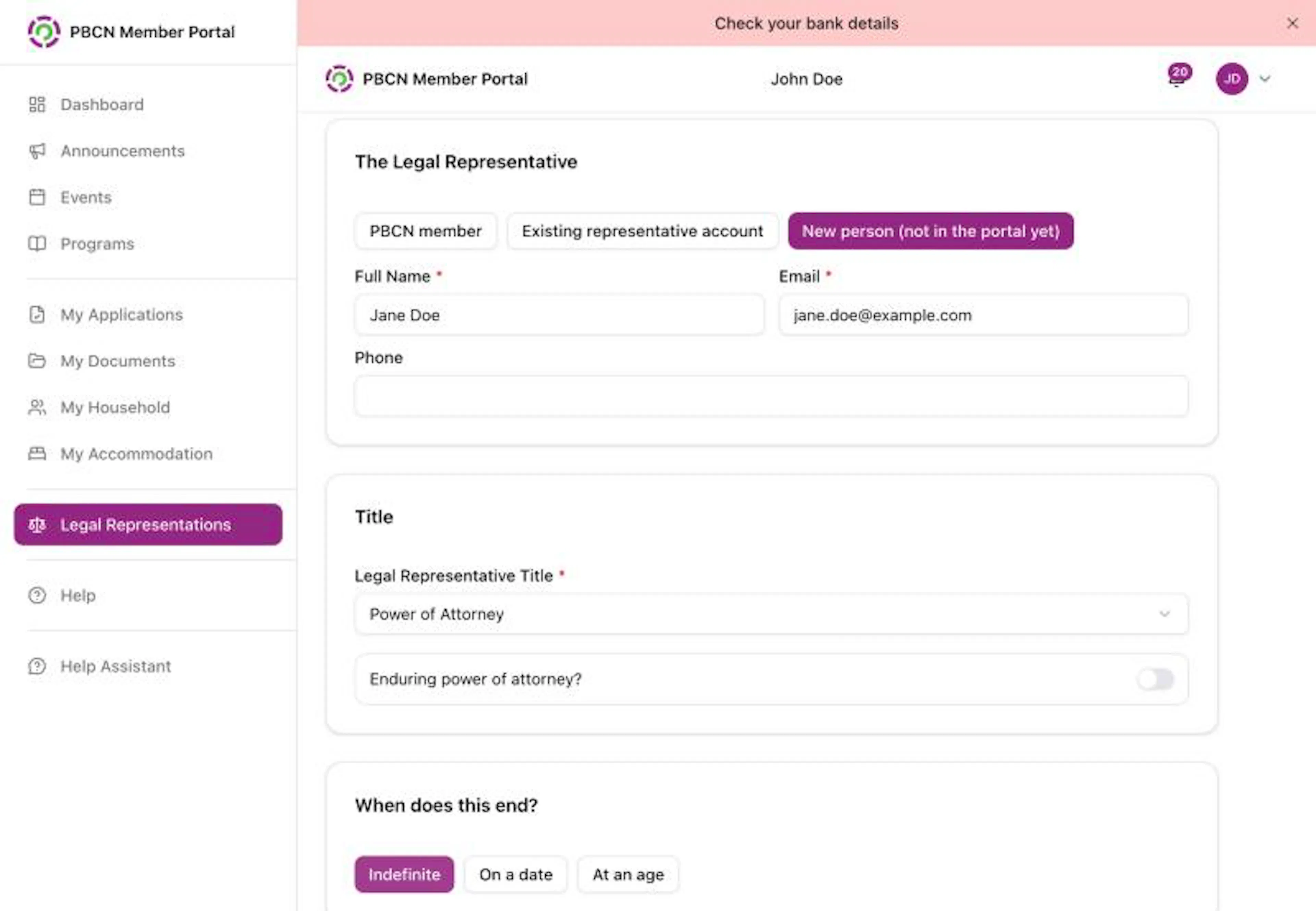Click the My Applications menu label
The height and width of the screenshot is (911, 1316).
coord(122,315)
